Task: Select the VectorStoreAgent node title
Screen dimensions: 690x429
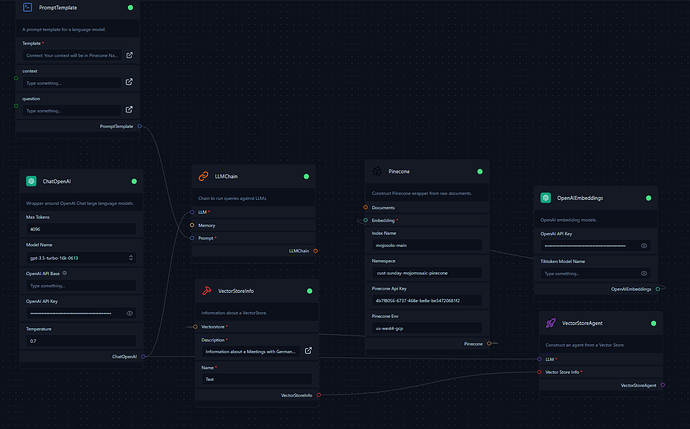Action: pyautogui.click(x=582, y=323)
